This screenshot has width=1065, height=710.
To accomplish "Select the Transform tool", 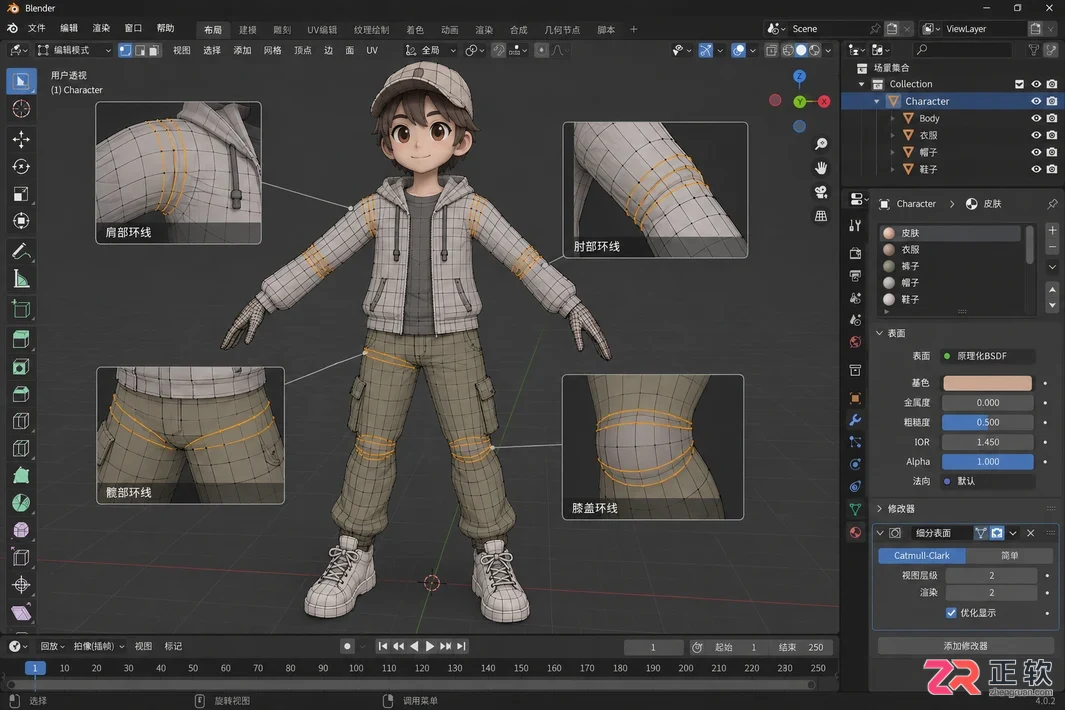I will click(21, 221).
